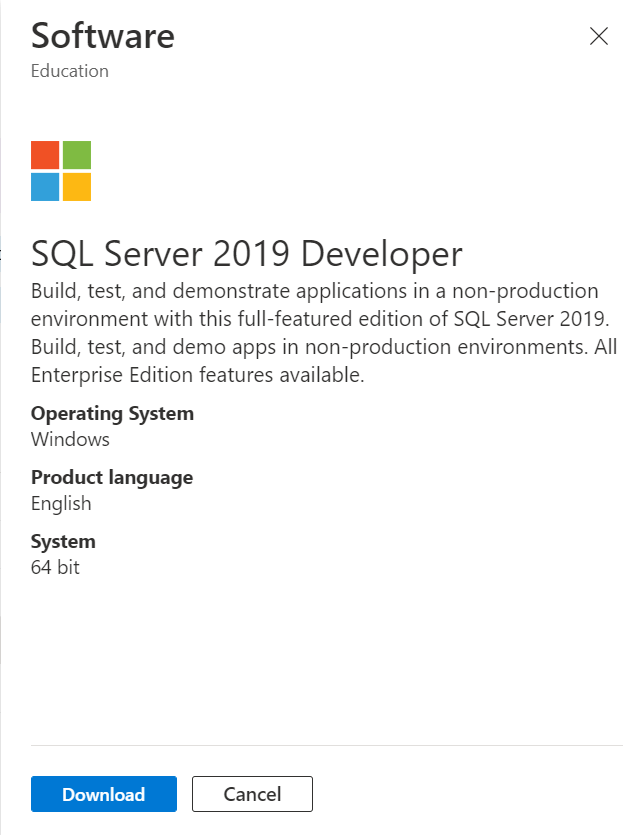Click the Operating System label
This screenshot has height=835, width=642.
point(112,413)
